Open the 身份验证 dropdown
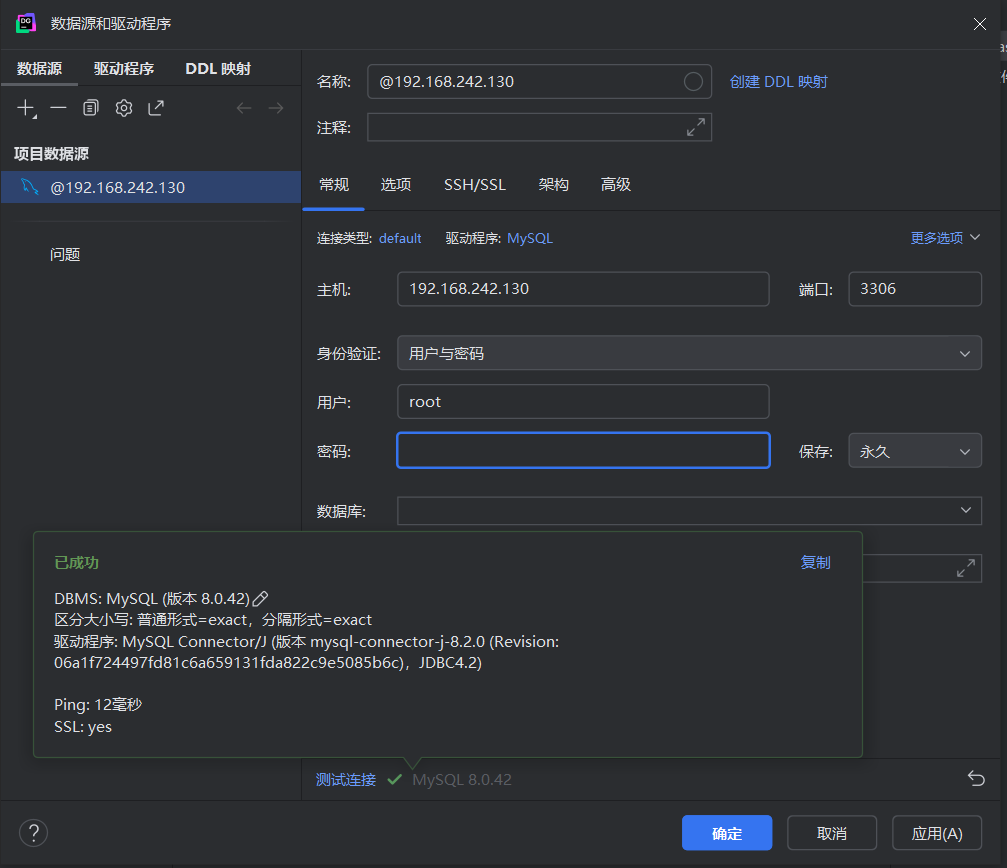The height and width of the screenshot is (868, 1007). [x=689, y=352]
